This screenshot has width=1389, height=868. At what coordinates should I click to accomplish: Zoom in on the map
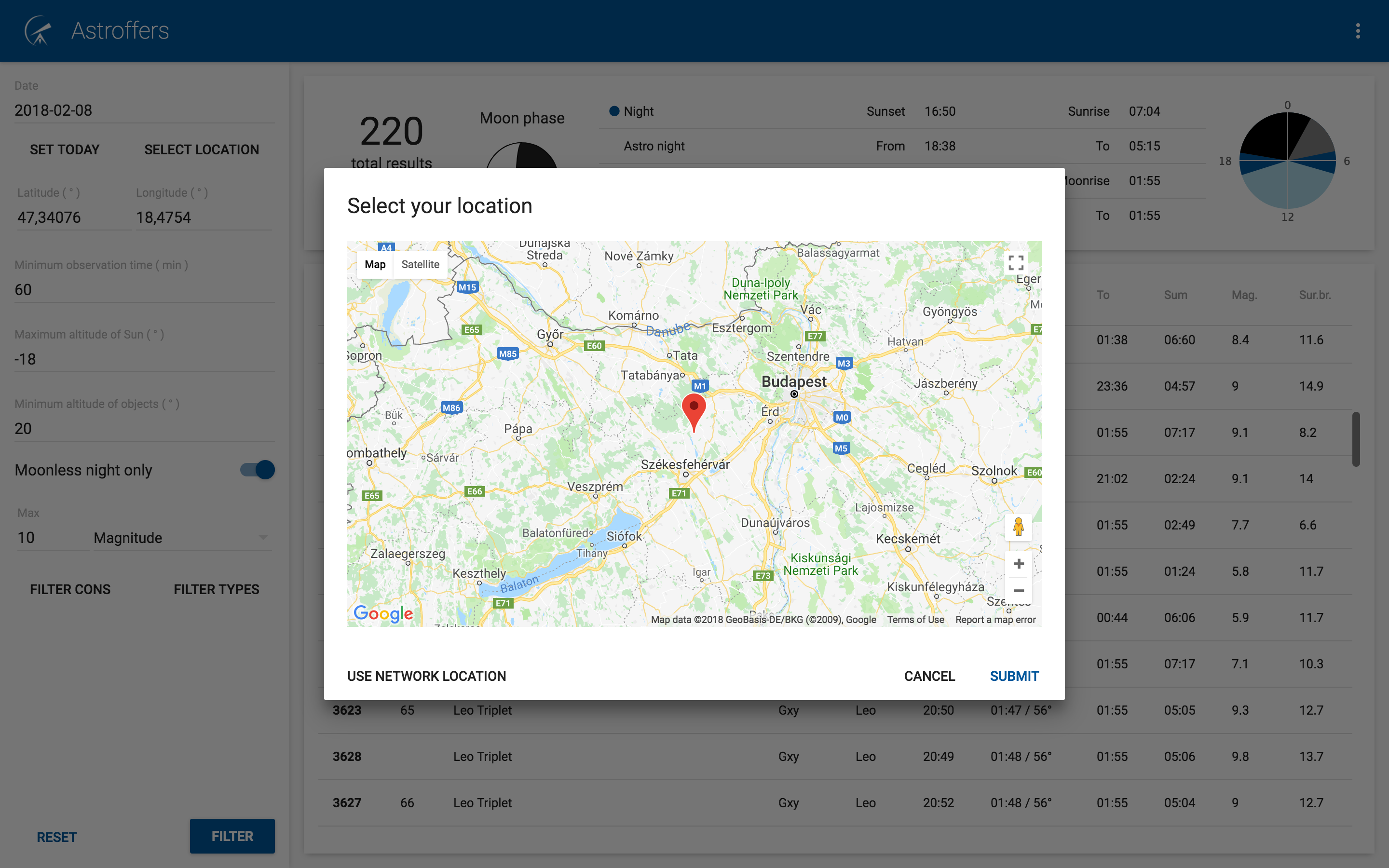[x=1018, y=563]
